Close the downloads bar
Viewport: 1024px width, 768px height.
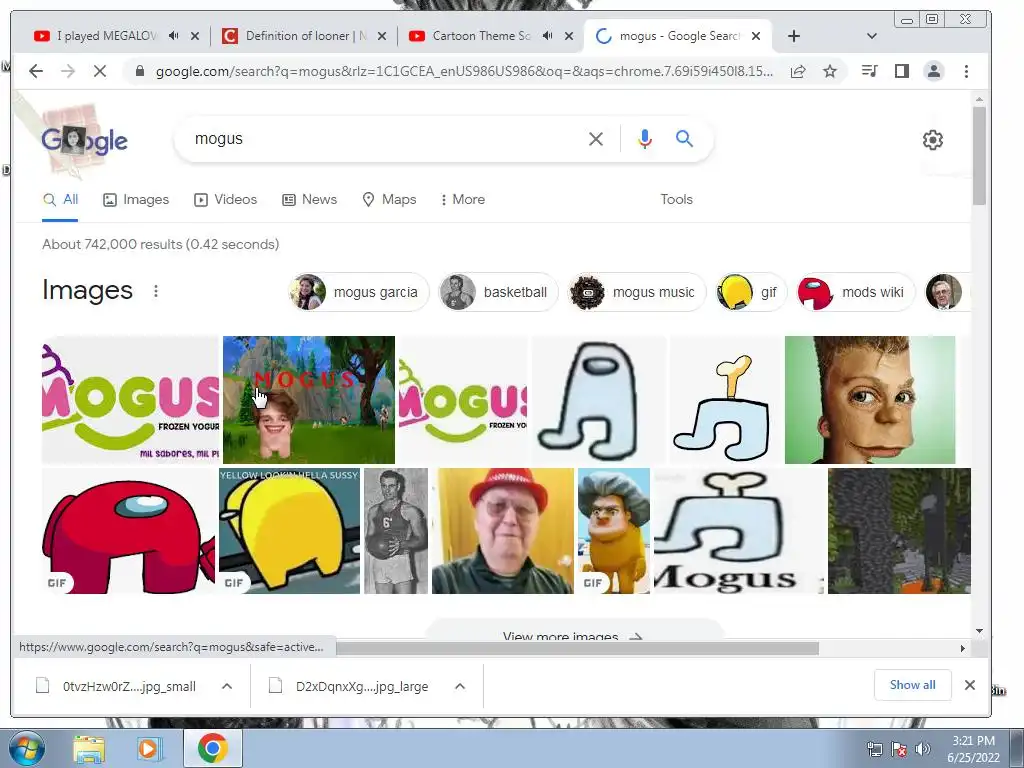tap(970, 684)
